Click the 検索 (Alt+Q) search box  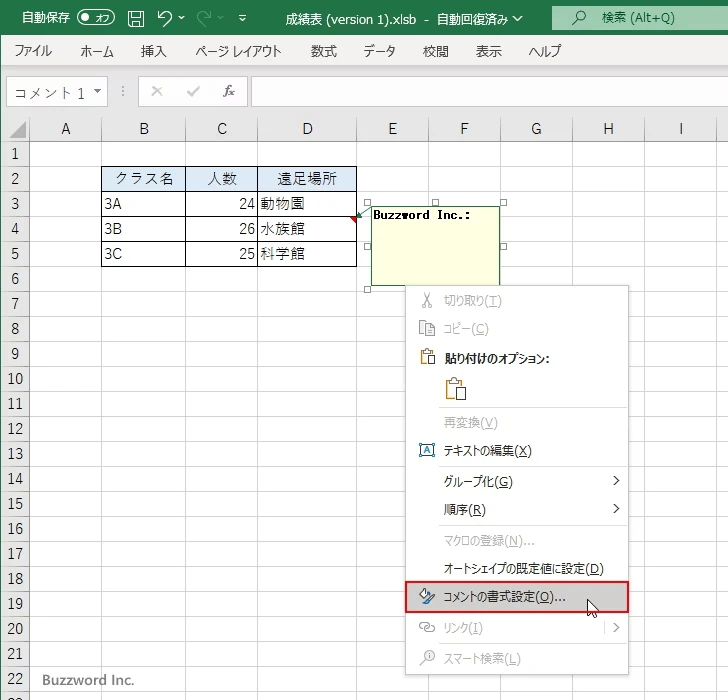640,18
